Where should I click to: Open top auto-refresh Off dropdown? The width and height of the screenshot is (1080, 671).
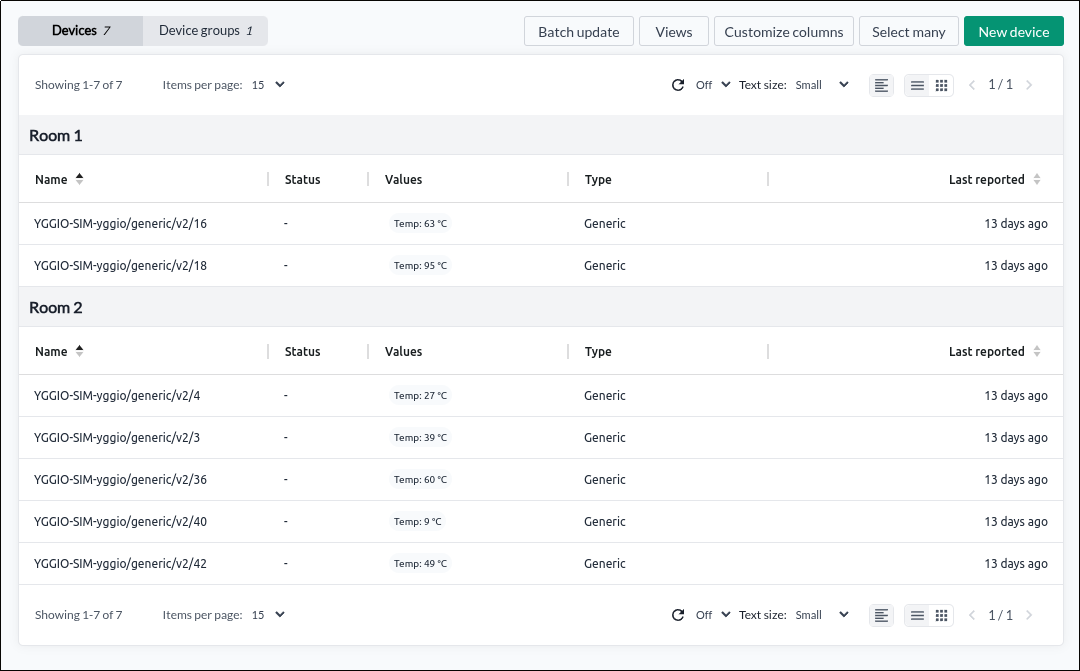[x=712, y=85]
